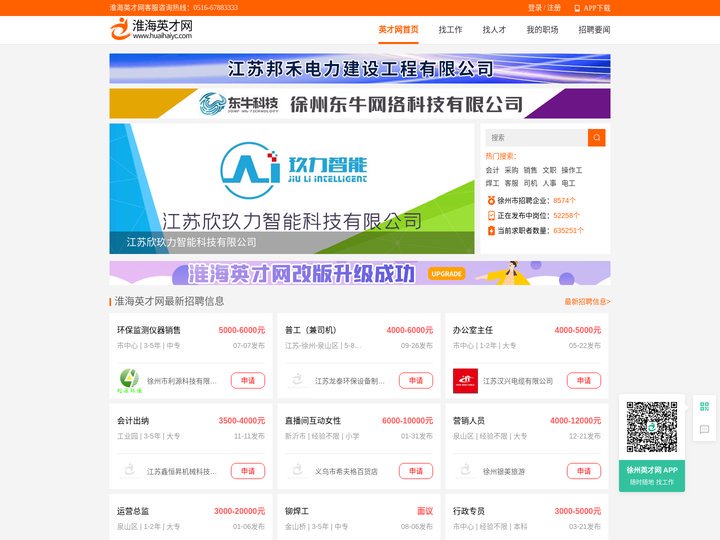Viewport: 720px width, 540px height.
Task: Click the 徐州英才网 APP green label
Action: [652, 476]
